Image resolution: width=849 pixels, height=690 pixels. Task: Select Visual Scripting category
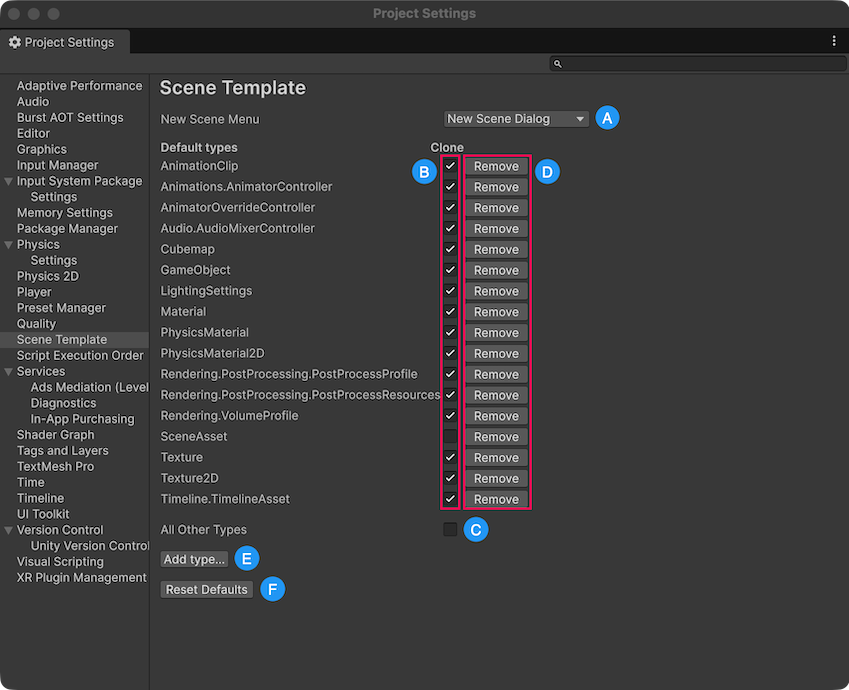click(60, 562)
